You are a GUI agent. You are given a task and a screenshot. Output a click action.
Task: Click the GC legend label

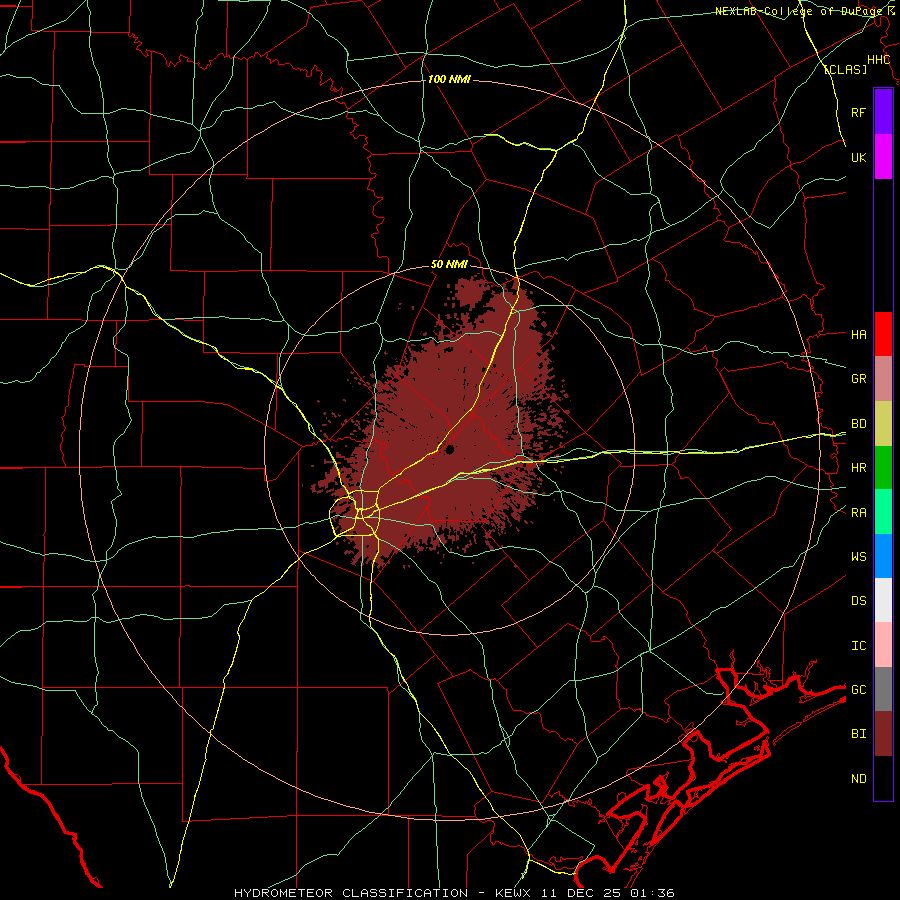[x=858, y=689]
